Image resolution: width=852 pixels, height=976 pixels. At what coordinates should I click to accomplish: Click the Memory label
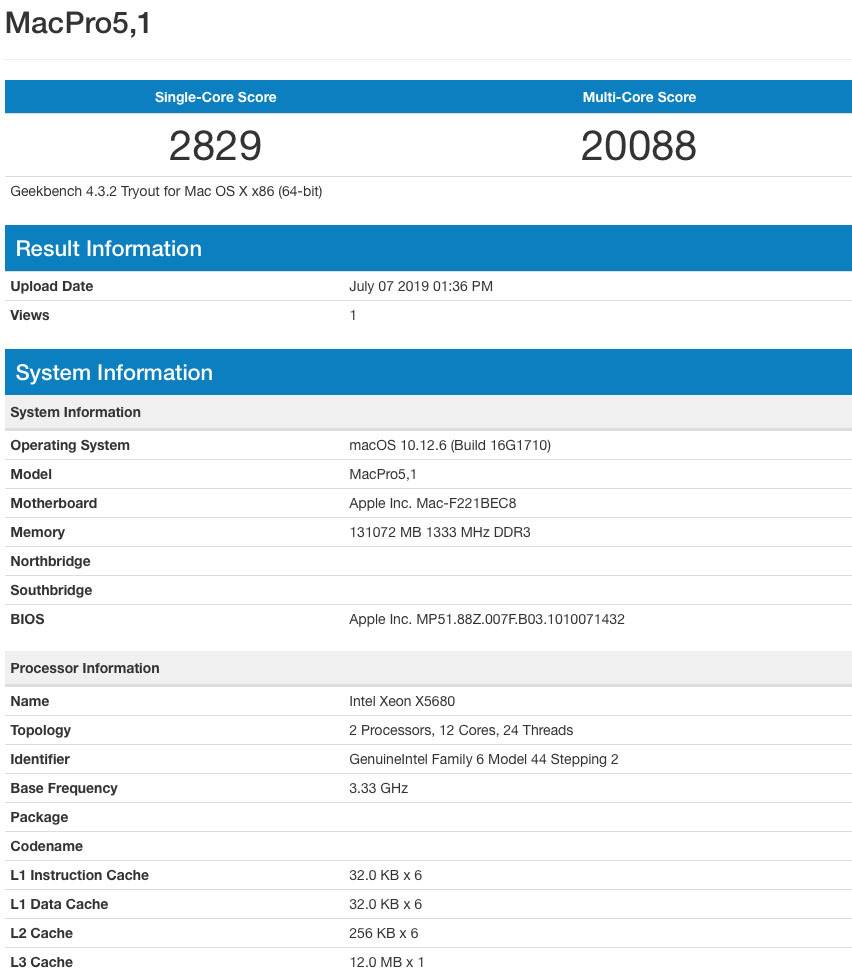[x=37, y=532]
